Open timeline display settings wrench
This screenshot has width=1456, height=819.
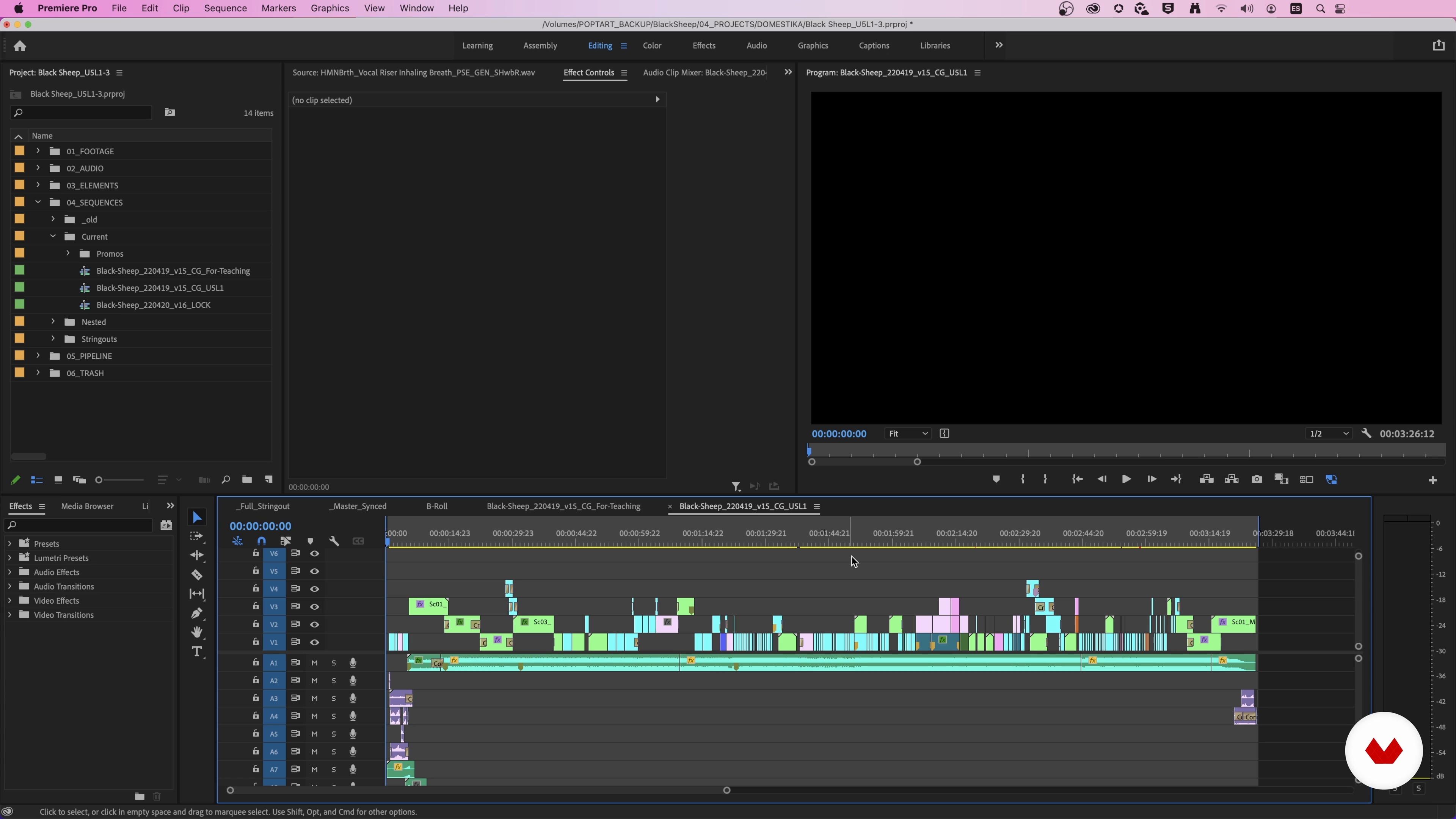(x=334, y=541)
